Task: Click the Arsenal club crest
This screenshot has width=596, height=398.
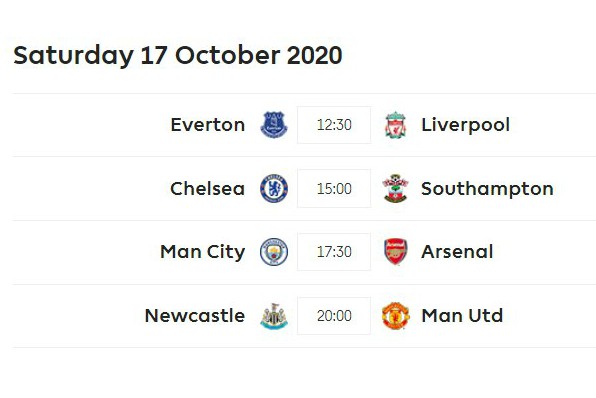Action: click(395, 252)
